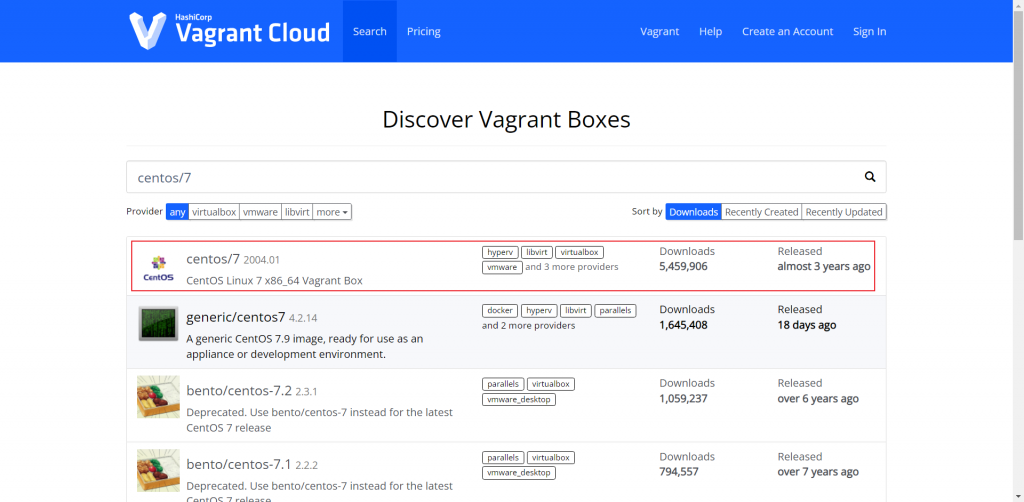Click Create an Account
This screenshot has width=1024, height=502.
point(788,31)
